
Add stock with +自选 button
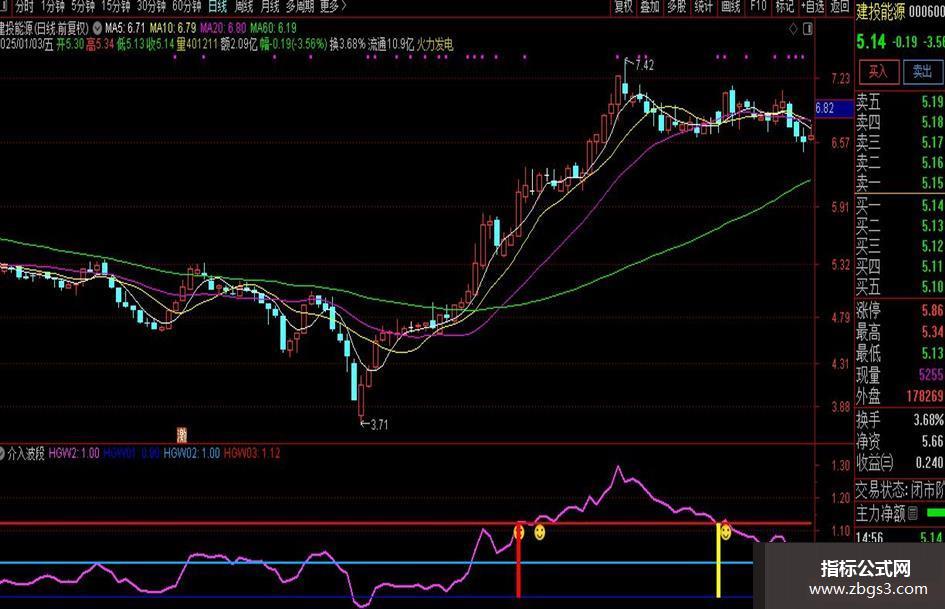point(812,7)
